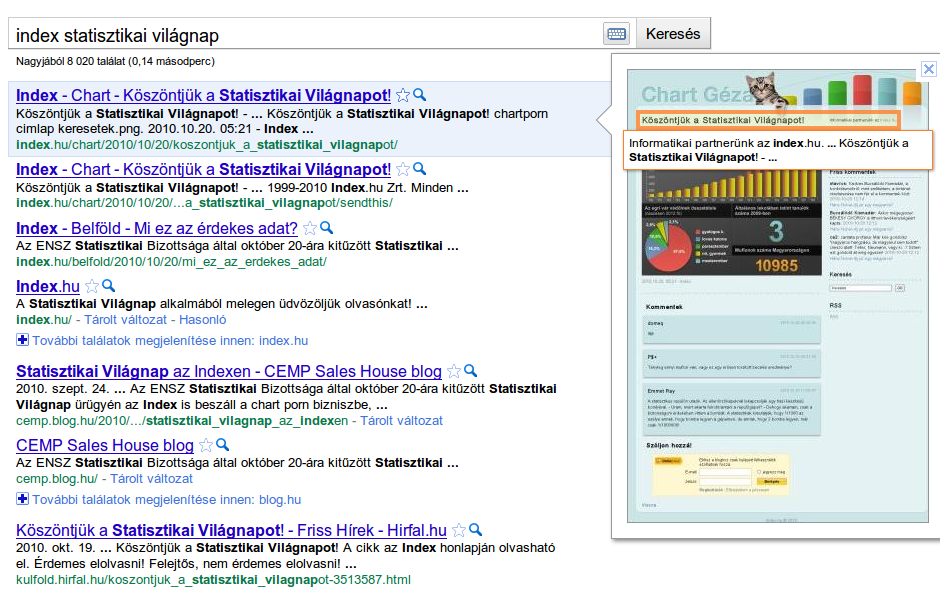Star the Index.hu result
940x597 pixels.
(92, 287)
